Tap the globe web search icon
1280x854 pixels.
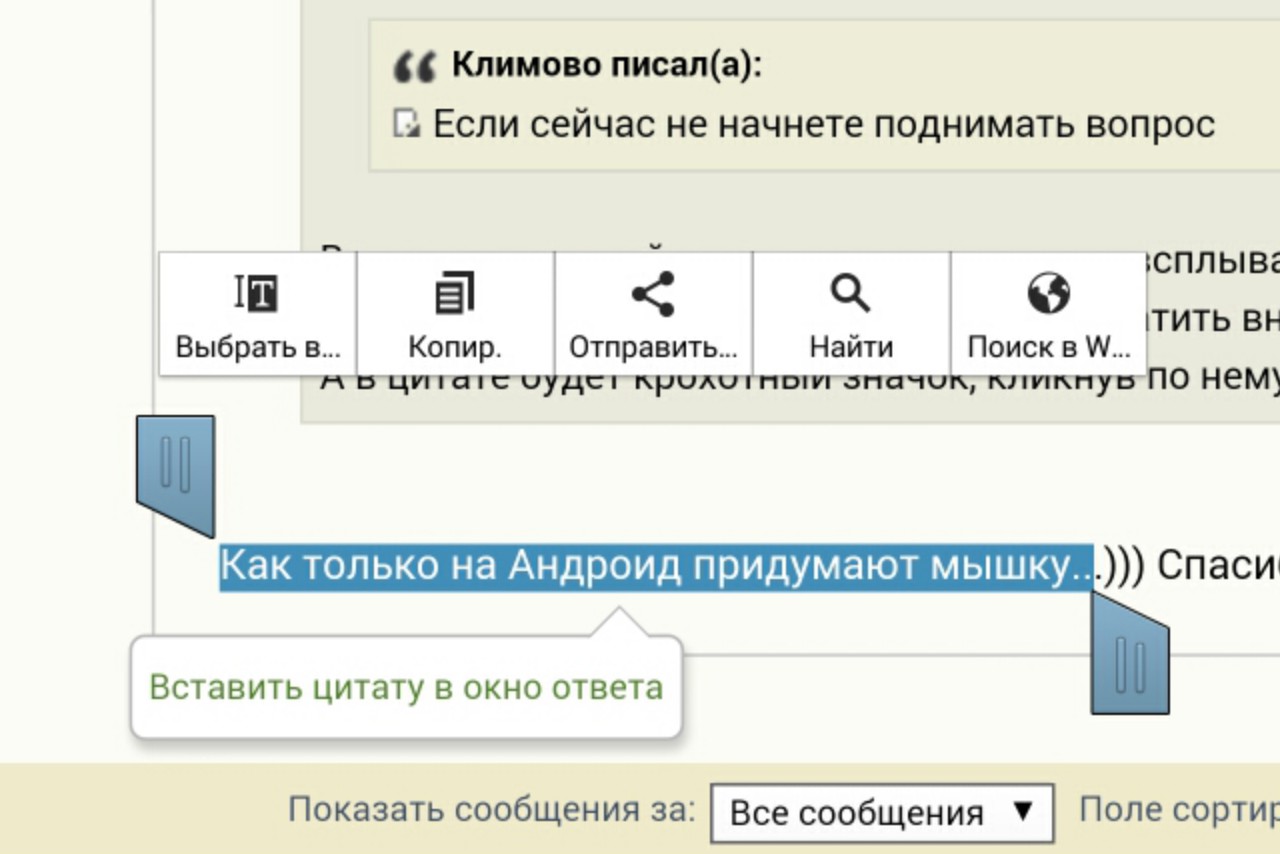1048,294
